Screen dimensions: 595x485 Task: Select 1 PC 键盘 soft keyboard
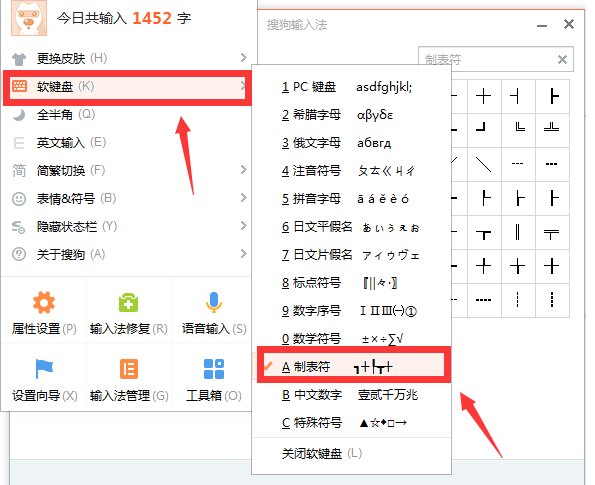[x=351, y=87]
